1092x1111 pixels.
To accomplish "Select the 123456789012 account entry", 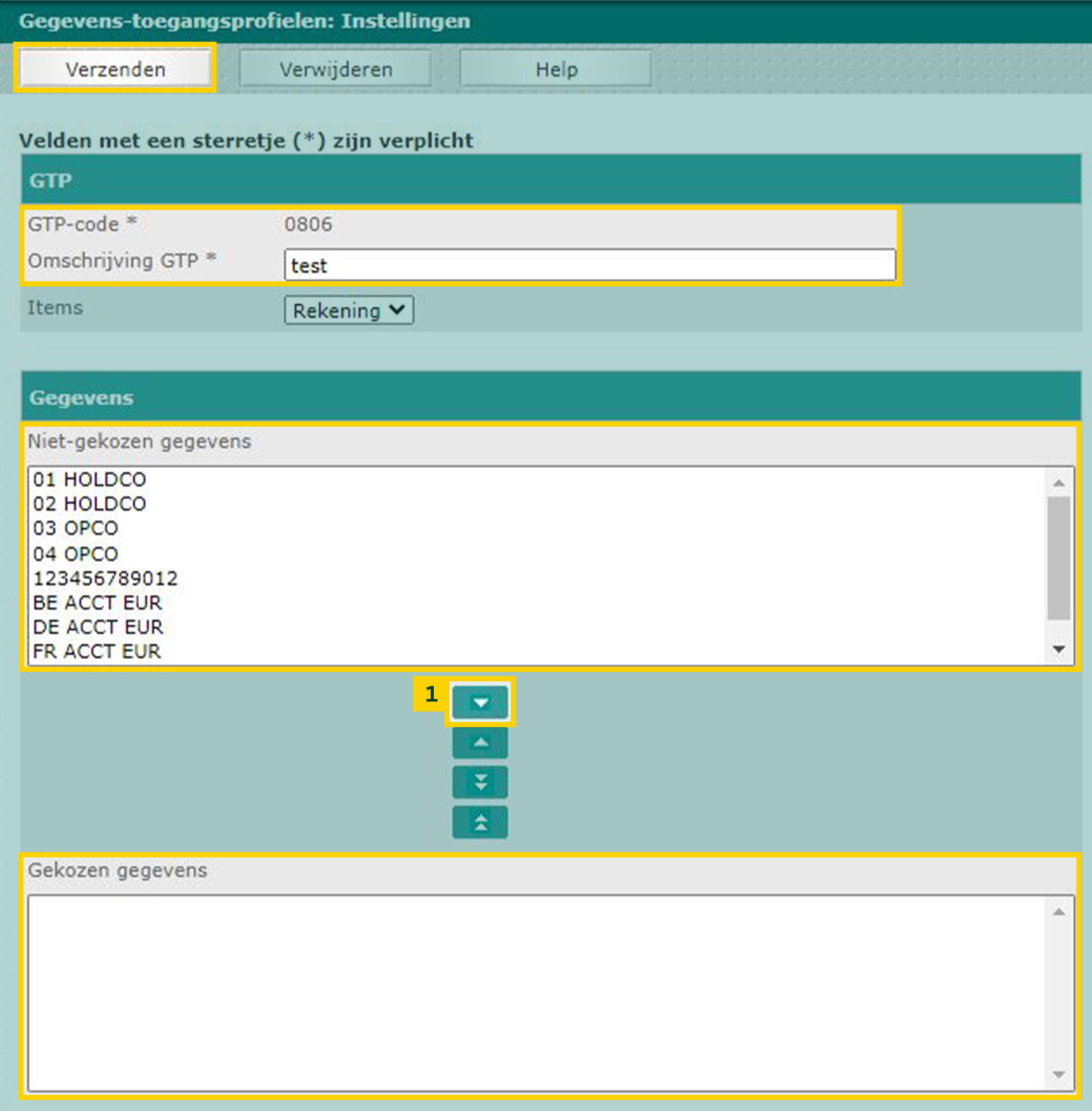I will pos(106,578).
